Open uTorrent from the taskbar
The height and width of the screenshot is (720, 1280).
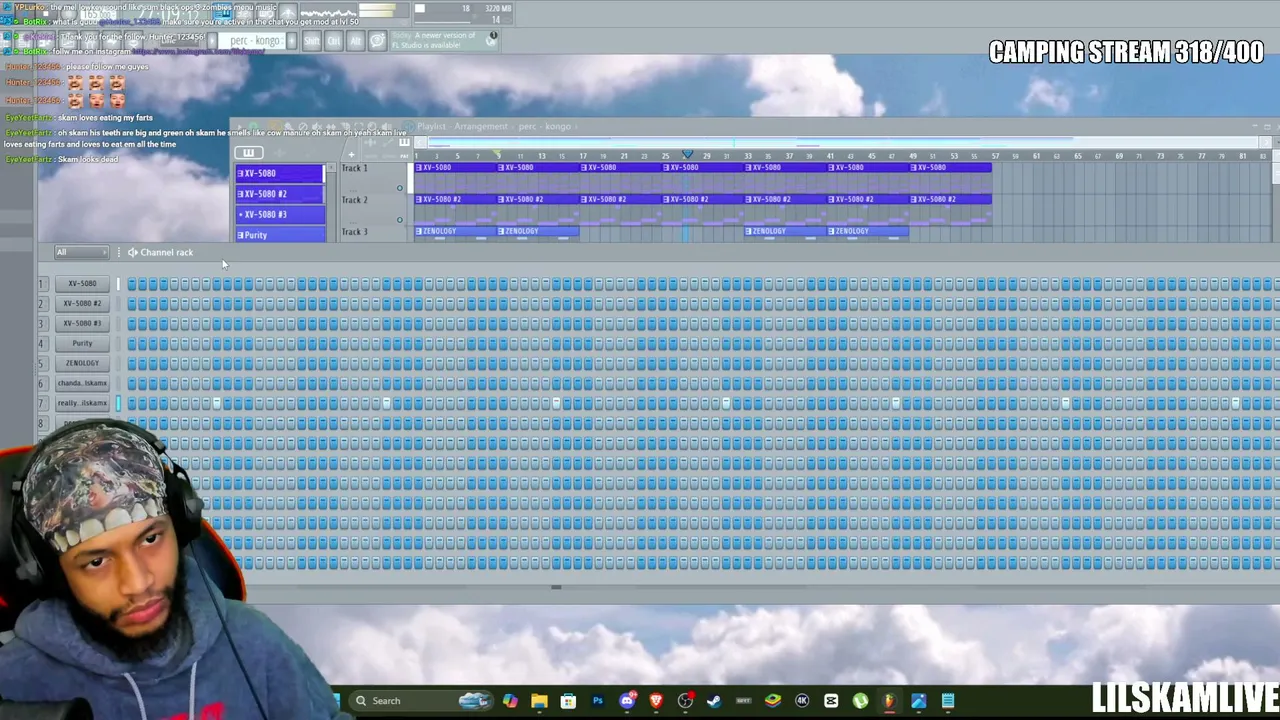pos(860,701)
